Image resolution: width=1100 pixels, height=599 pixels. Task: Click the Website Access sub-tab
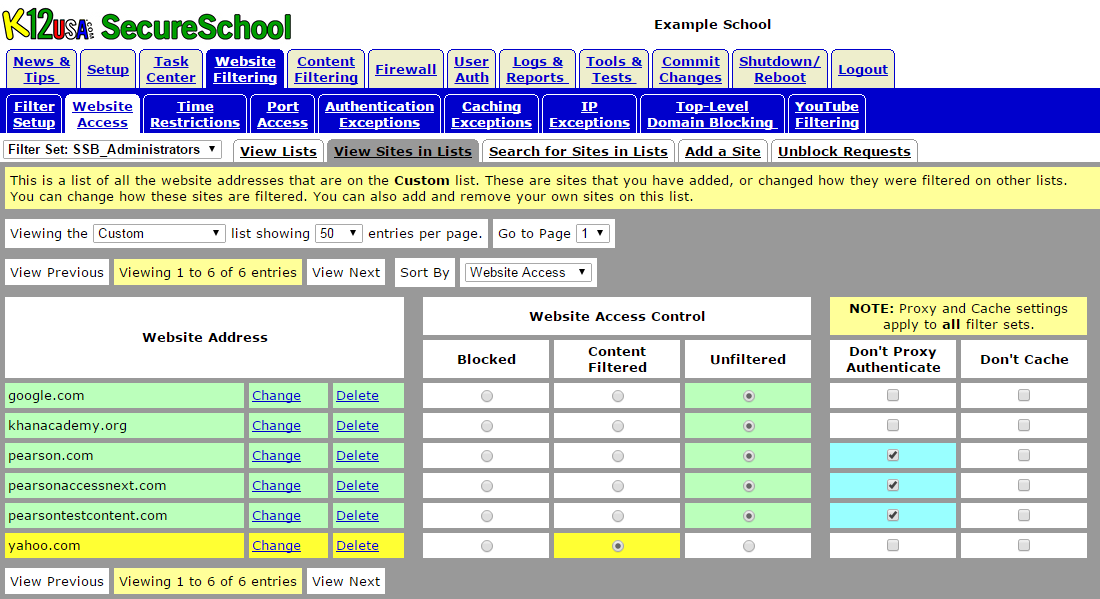102,114
